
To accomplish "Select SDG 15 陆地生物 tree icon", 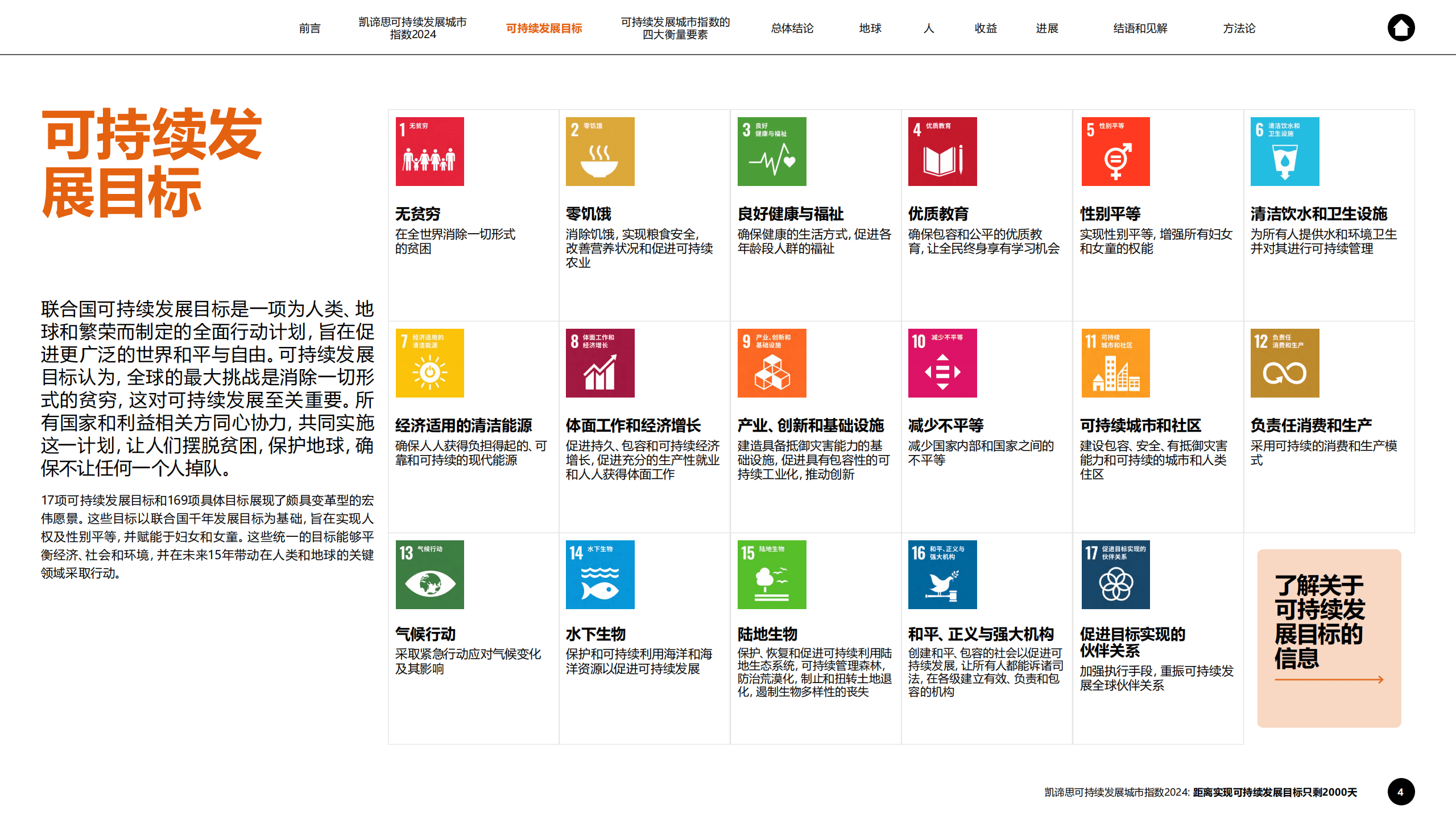I will 772,574.
